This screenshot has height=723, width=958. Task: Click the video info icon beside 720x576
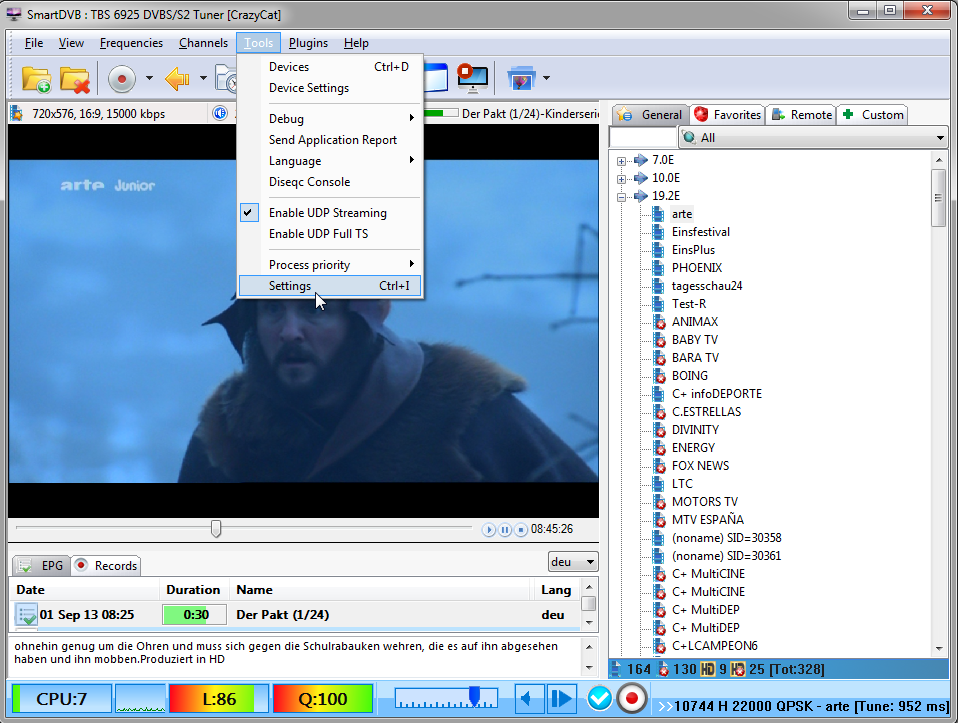coord(17,113)
